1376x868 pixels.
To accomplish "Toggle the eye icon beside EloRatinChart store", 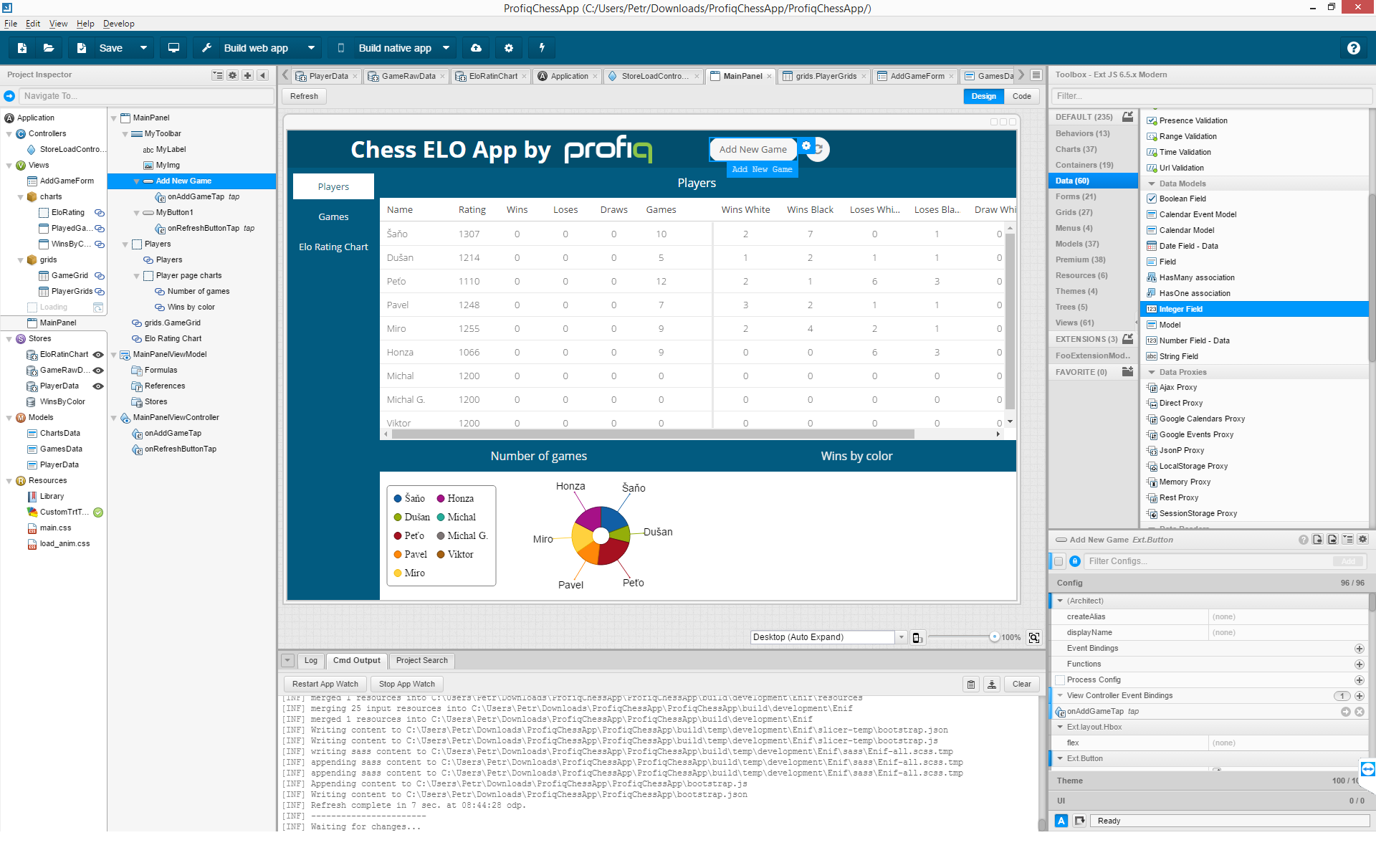I will [x=98, y=354].
